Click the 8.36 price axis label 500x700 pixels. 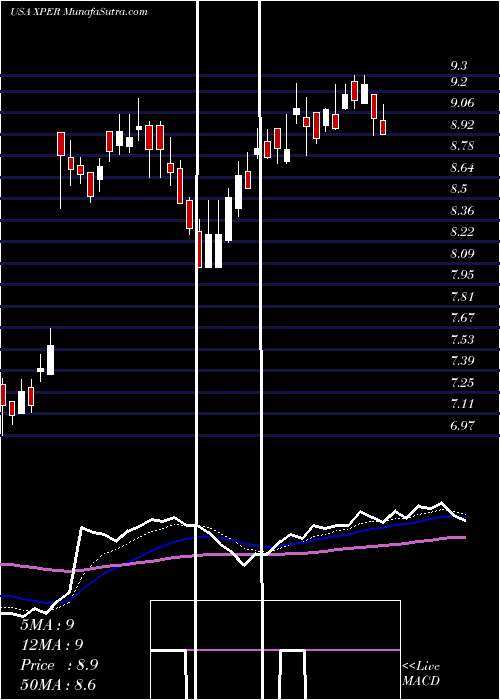point(462,210)
